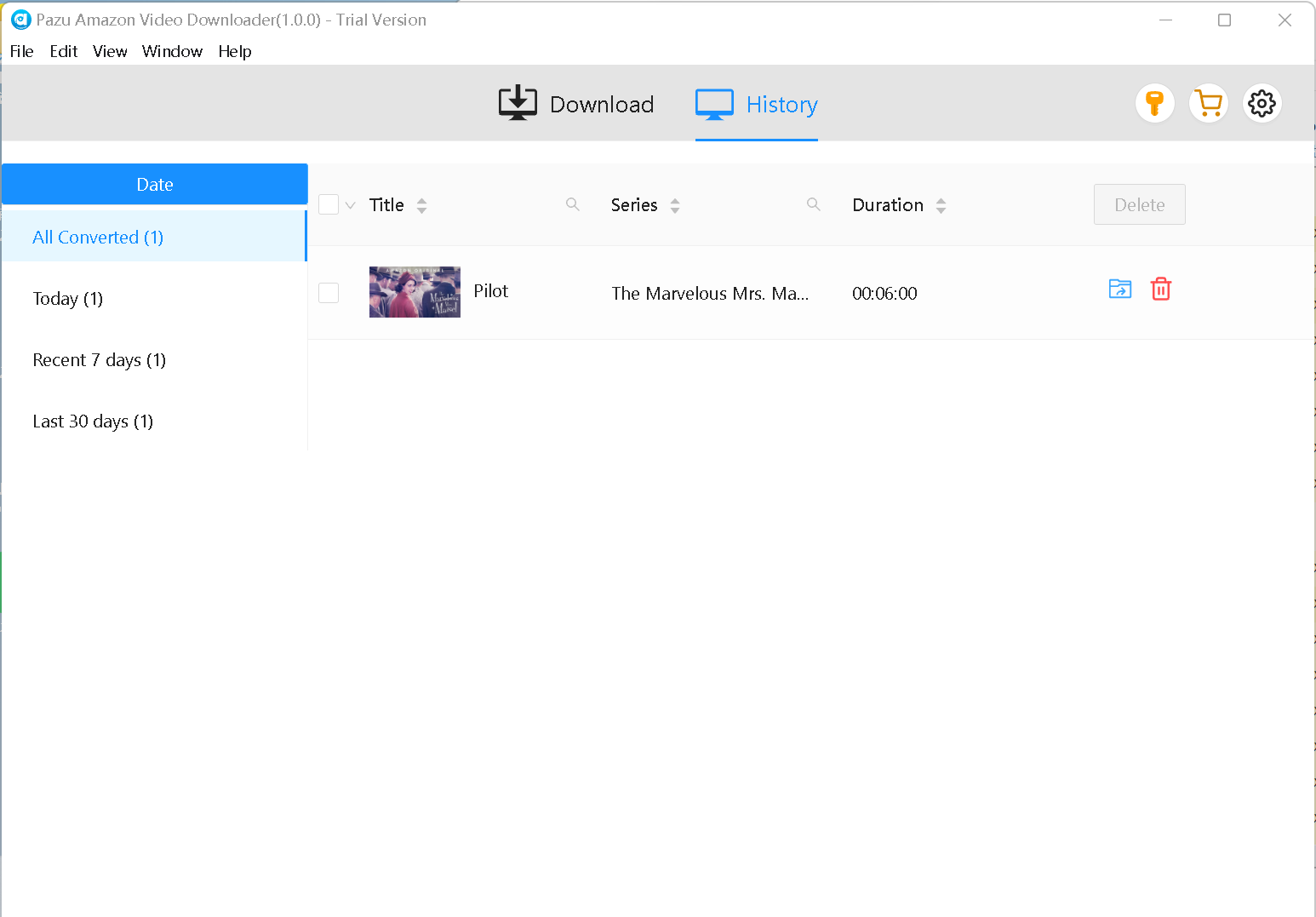
Task: Click the Pilot episode thumbnail image
Action: click(415, 292)
